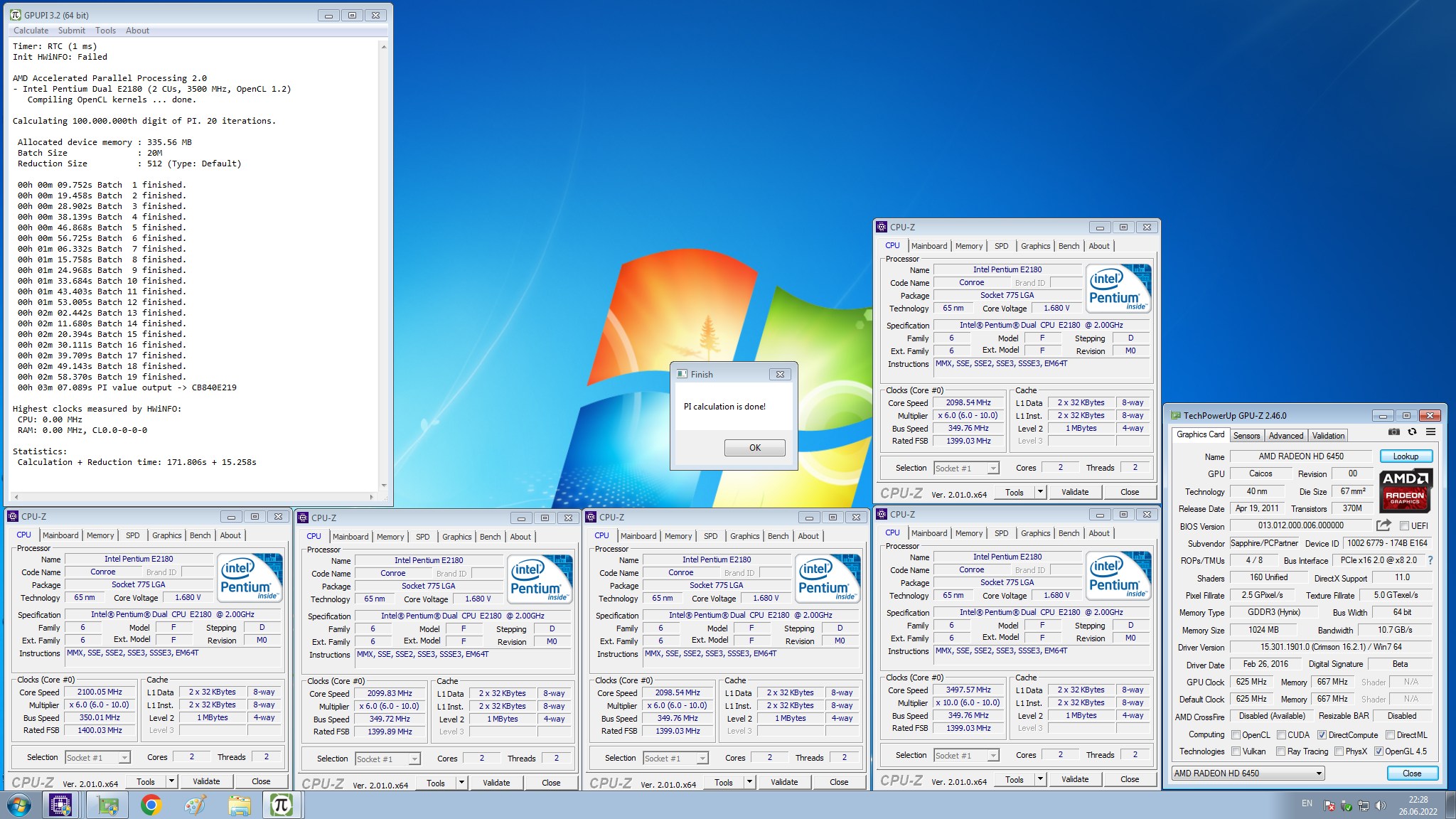This screenshot has height=819, width=1456.
Task: Open Windows Explorer from the taskbar
Action: pos(239,805)
